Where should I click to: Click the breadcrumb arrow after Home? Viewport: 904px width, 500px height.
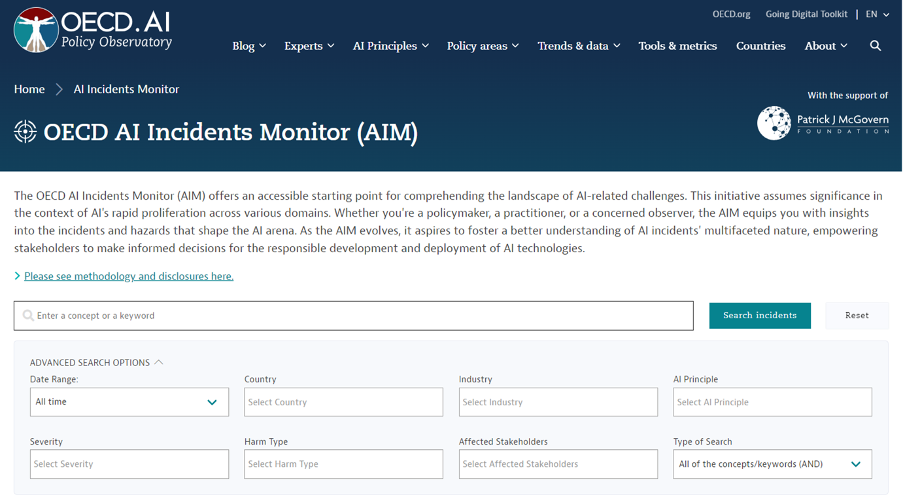click(59, 89)
